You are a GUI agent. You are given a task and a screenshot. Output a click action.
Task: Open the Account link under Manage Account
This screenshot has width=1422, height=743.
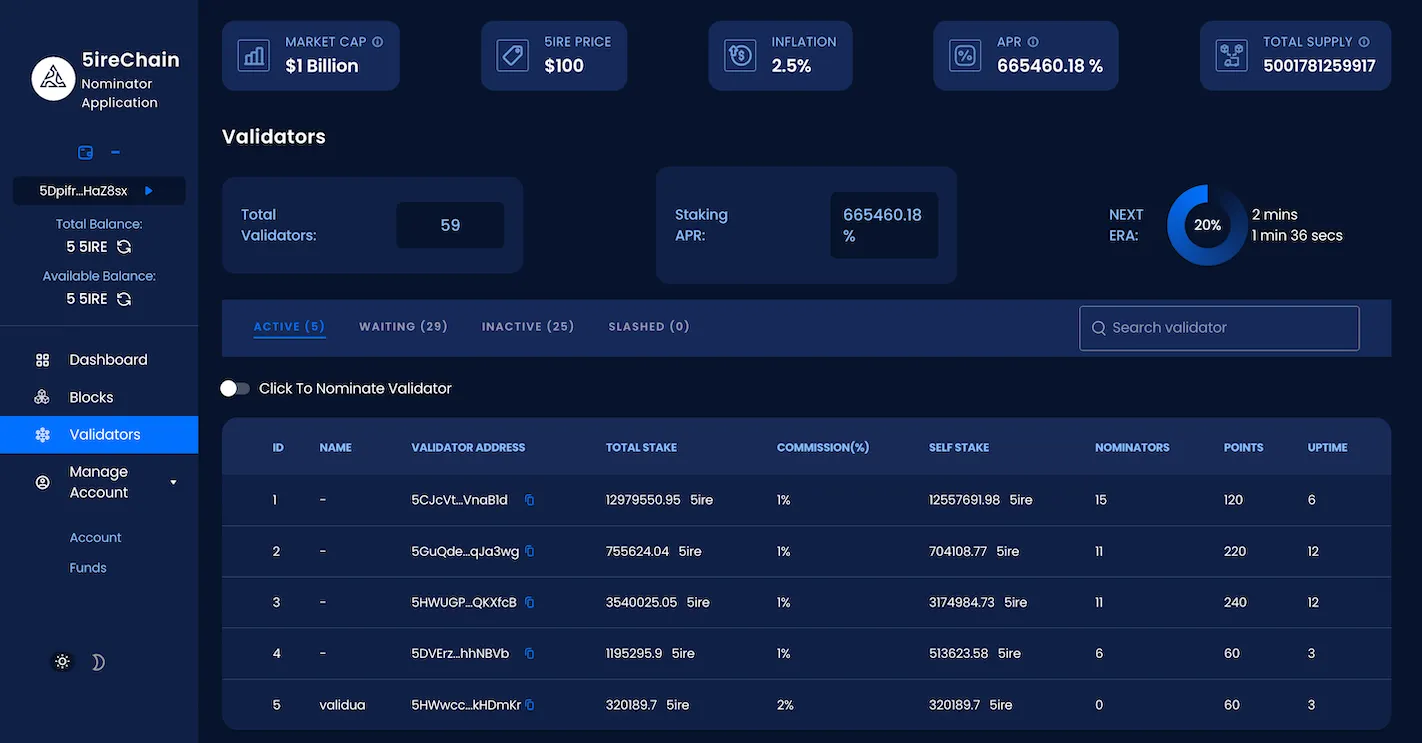click(x=95, y=538)
